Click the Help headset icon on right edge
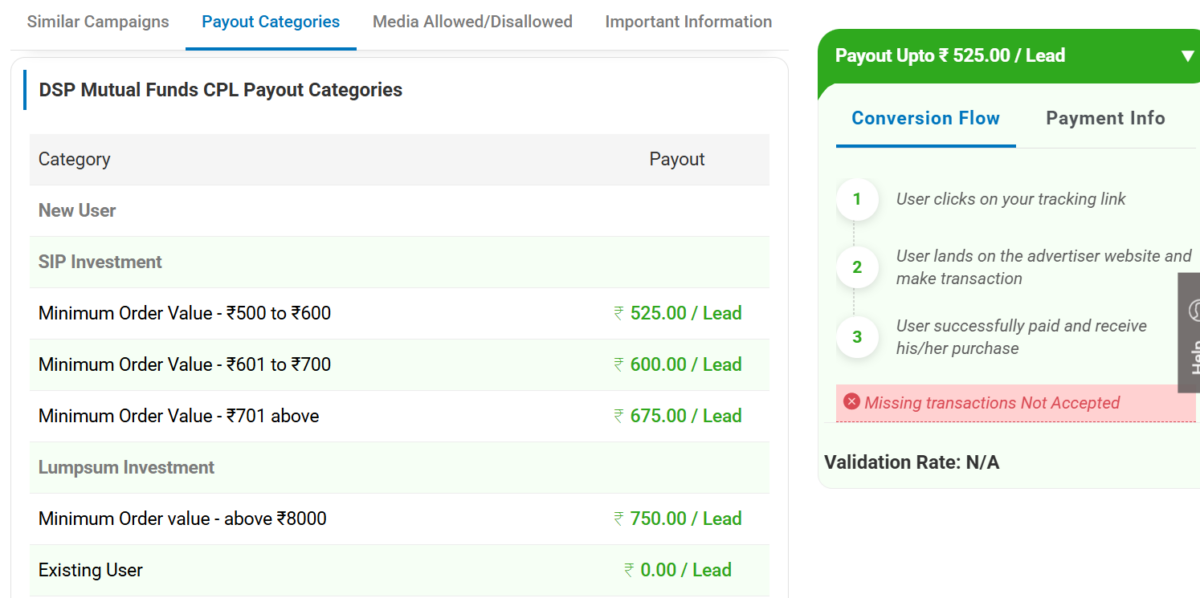 1192,311
